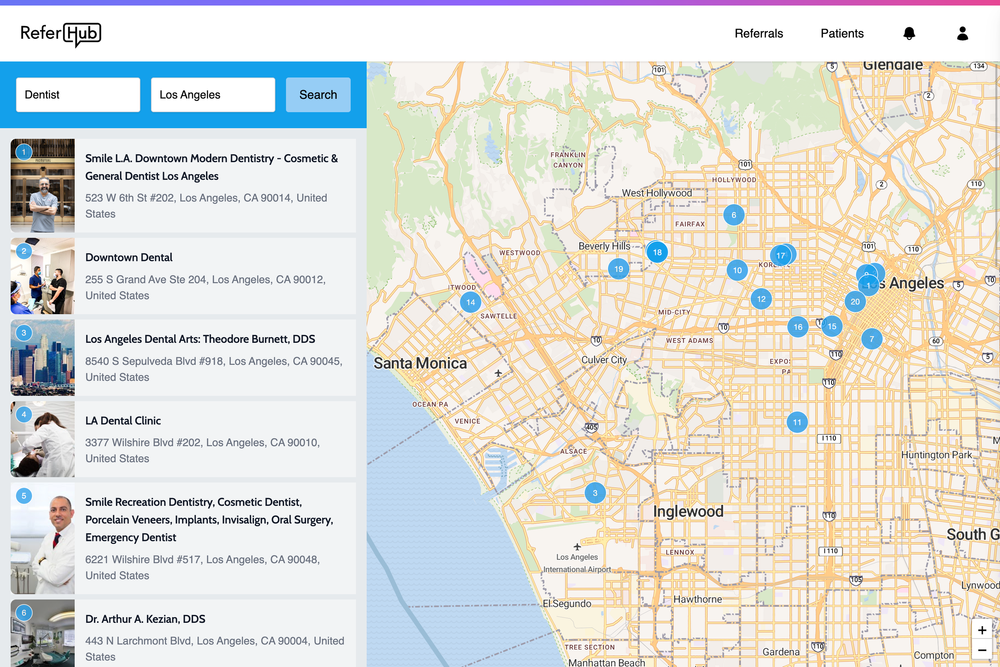Open Smile Recreation Dentistry listing

click(x=183, y=539)
